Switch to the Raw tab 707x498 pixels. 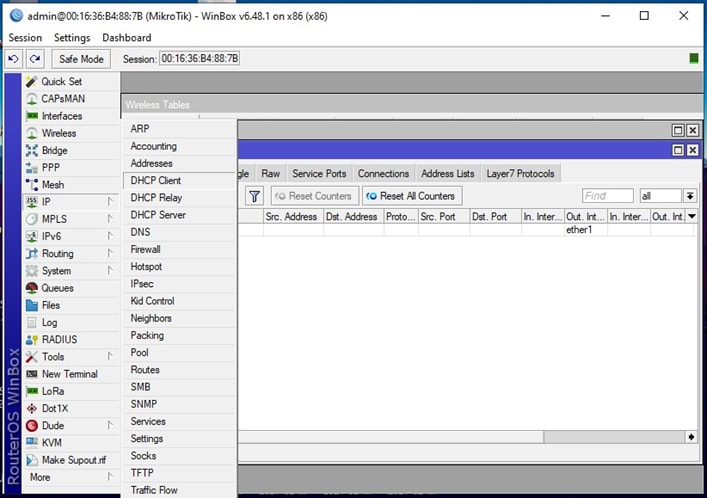[x=271, y=174]
